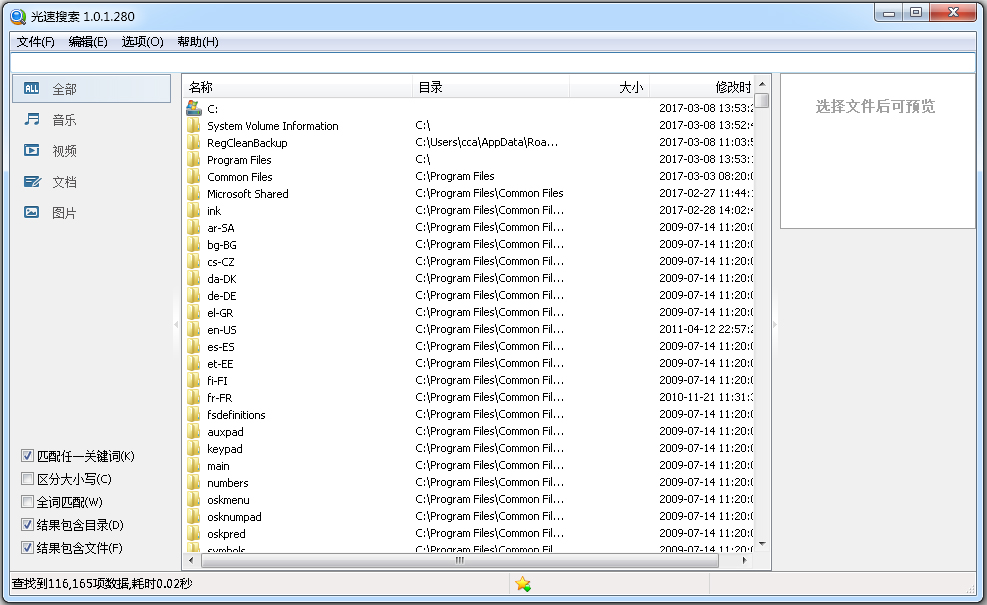Enable 全词匹配 whole word checkbox
The width and height of the screenshot is (987, 605).
[27, 502]
